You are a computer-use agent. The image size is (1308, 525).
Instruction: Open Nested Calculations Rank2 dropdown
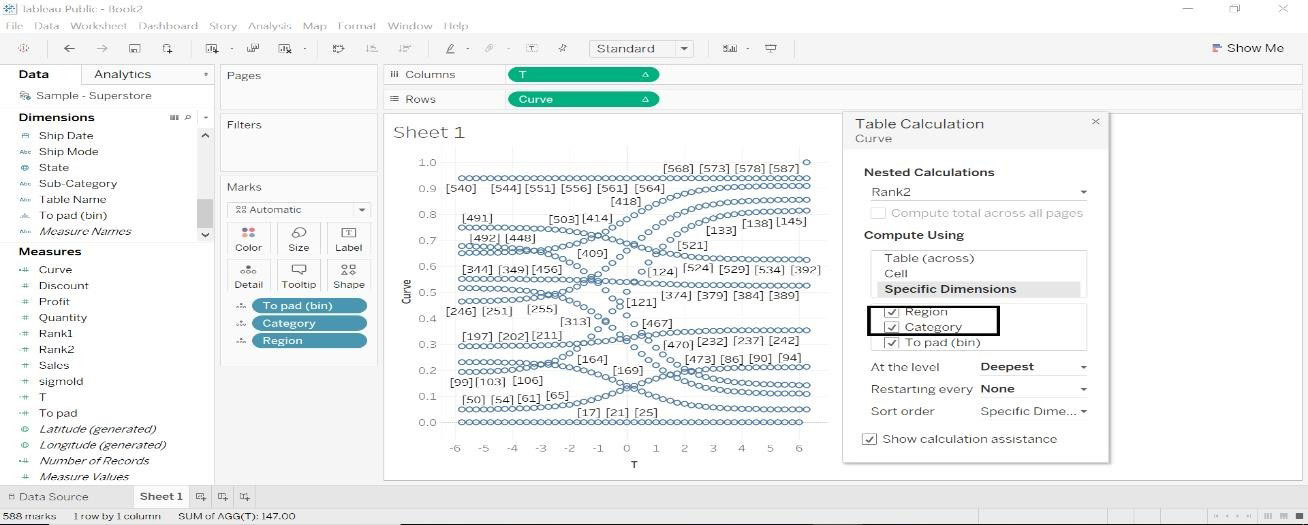click(978, 192)
